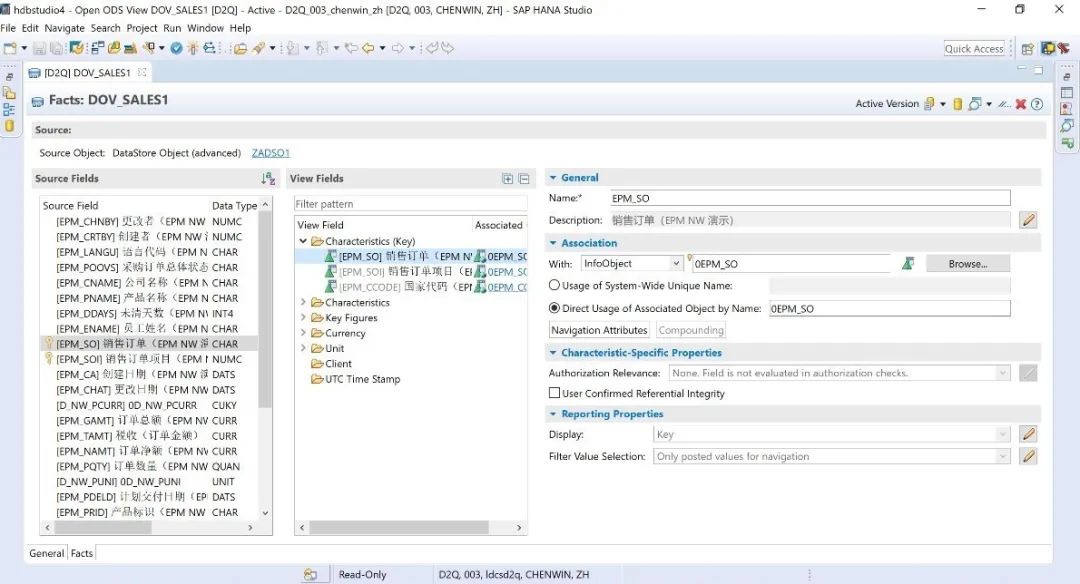Switch to the BW Modeling perspective icon
This screenshot has height=584, width=1080.
tap(1048, 48)
